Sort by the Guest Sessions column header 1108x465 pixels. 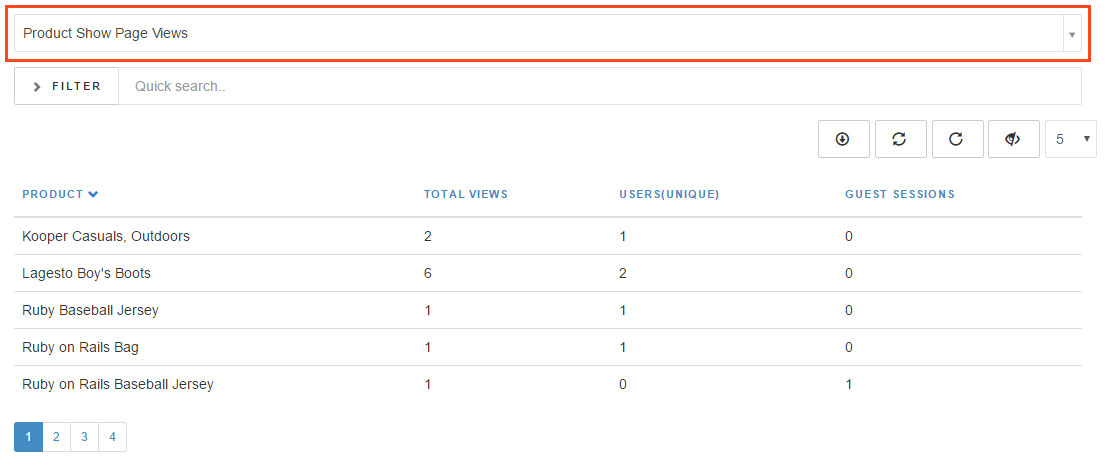pos(900,194)
